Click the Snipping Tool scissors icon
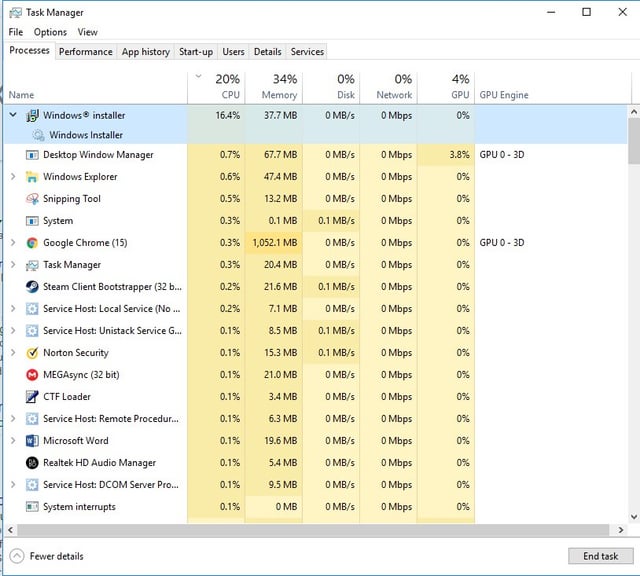The width and height of the screenshot is (640, 576). [x=32, y=199]
